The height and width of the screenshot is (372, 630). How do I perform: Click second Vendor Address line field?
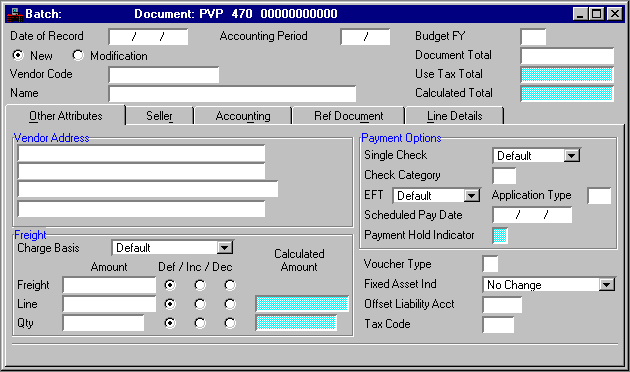coord(141,172)
